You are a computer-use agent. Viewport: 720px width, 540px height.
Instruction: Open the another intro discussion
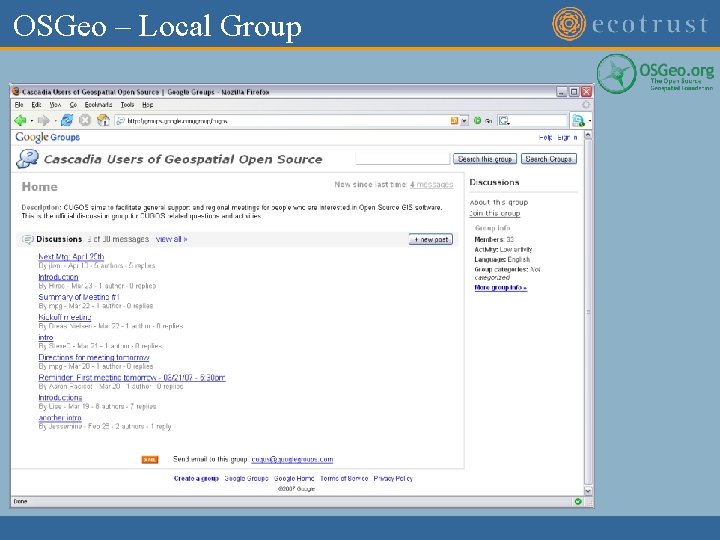pos(60,418)
